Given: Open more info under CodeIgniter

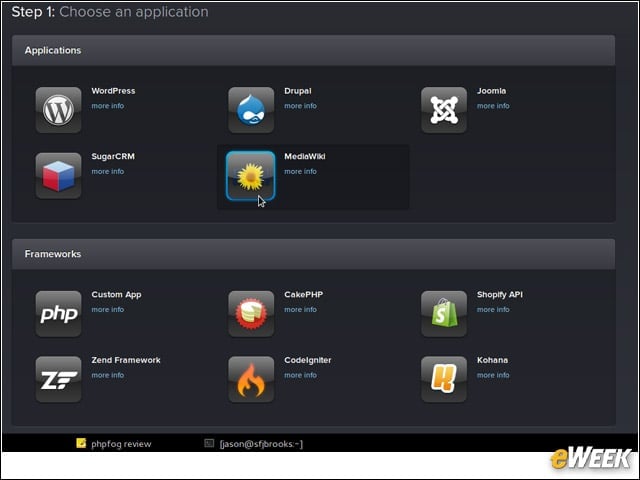Looking at the screenshot, I should pos(300,375).
